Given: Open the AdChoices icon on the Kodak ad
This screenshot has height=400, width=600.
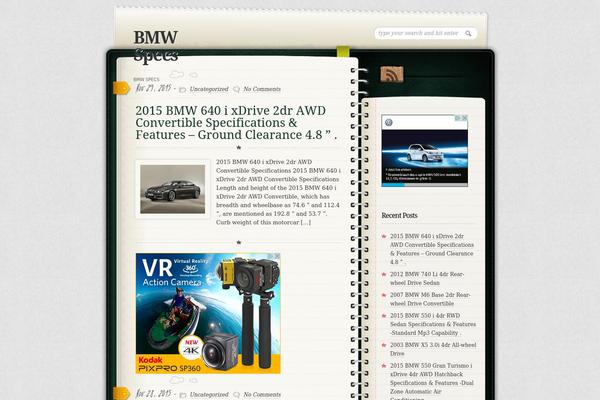Looking at the screenshot, I should [x=271, y=256].
